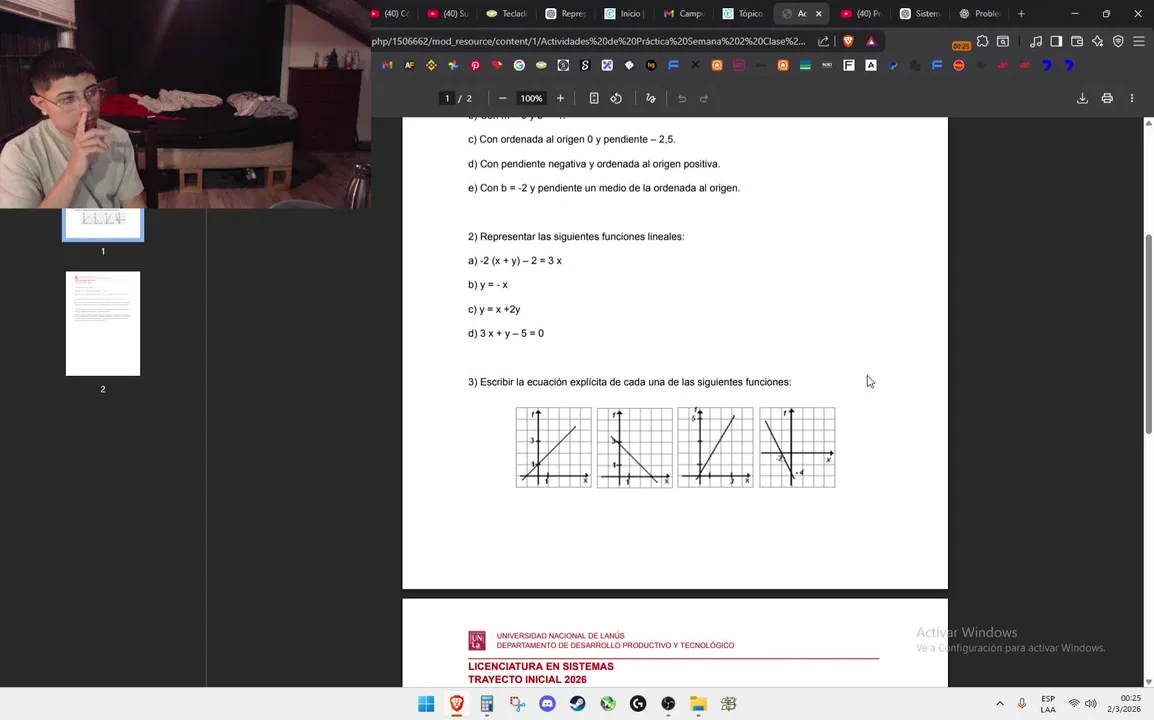Open Brave VPN shield icon

coord(1118,41)
